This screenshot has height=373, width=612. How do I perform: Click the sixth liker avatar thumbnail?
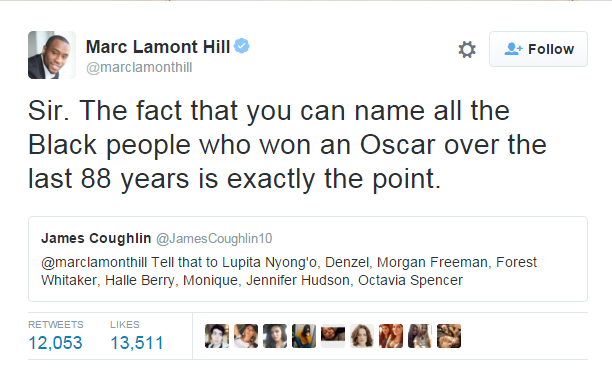pos(362,336)
